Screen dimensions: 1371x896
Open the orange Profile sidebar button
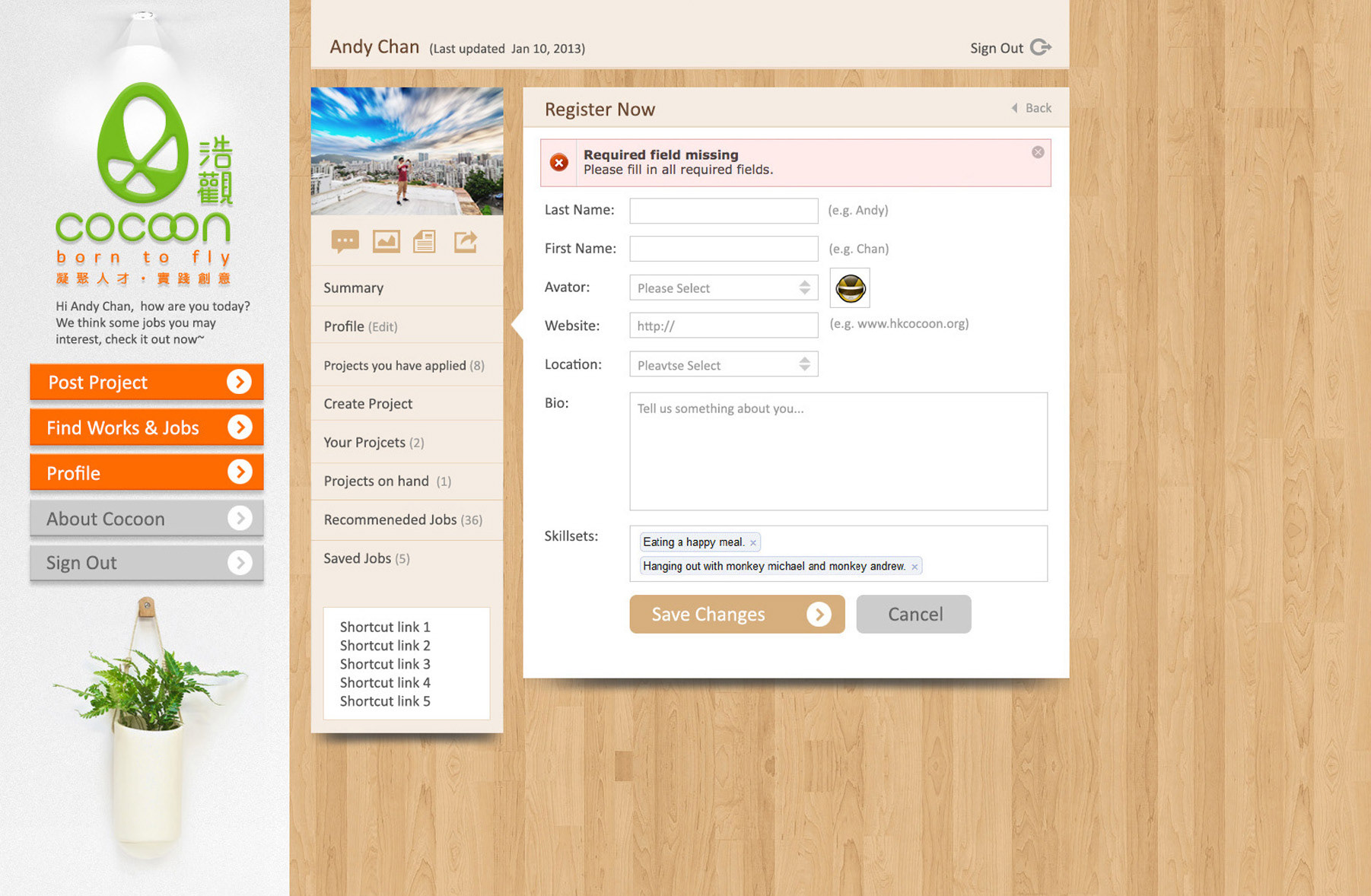click(147, 472)
